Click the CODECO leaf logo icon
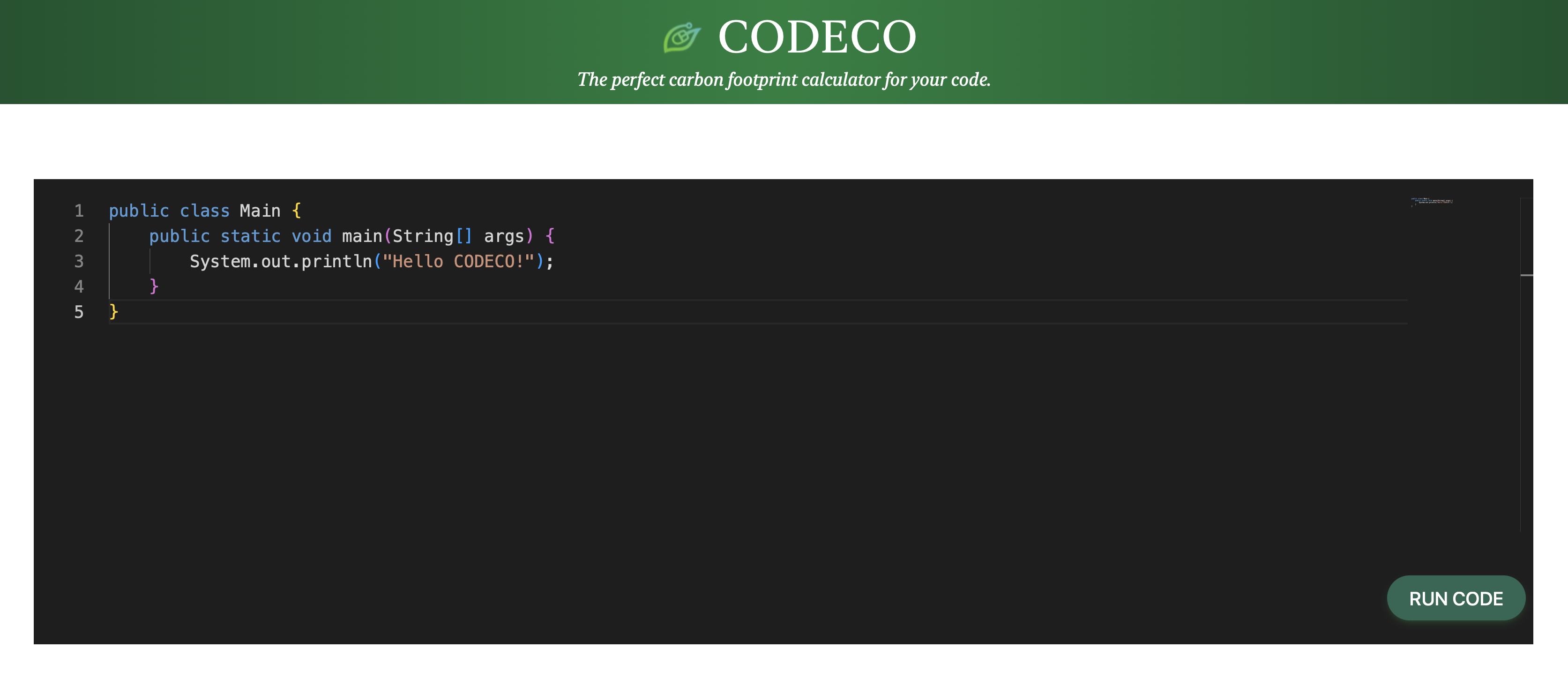Image resolution: width=1568 pixels, height=679 pixels. pos(682,38)
